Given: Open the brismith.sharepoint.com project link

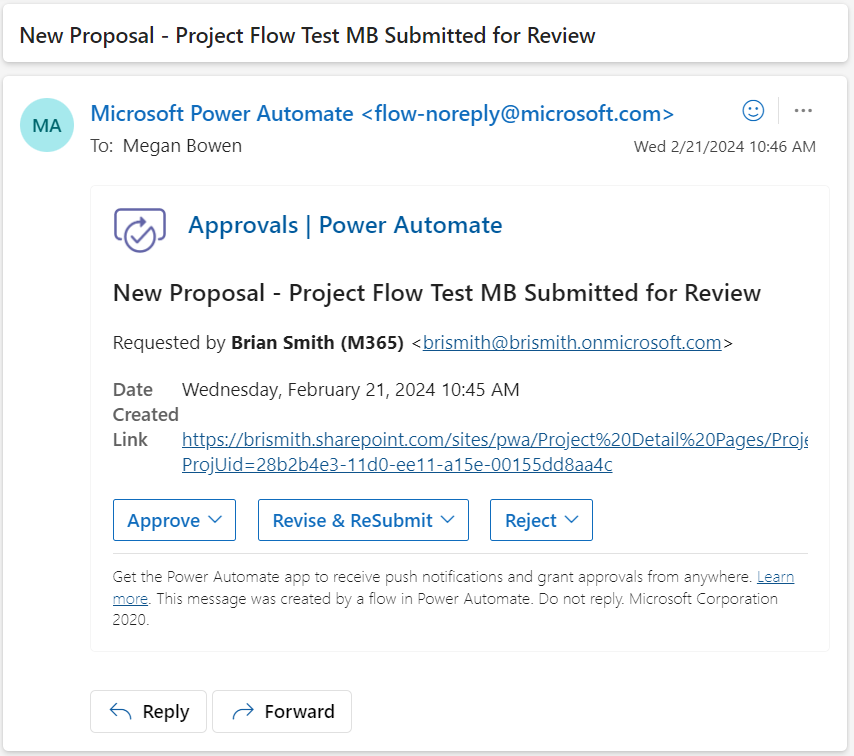Looking at the screenshot, I should click(x=495, y=452).
